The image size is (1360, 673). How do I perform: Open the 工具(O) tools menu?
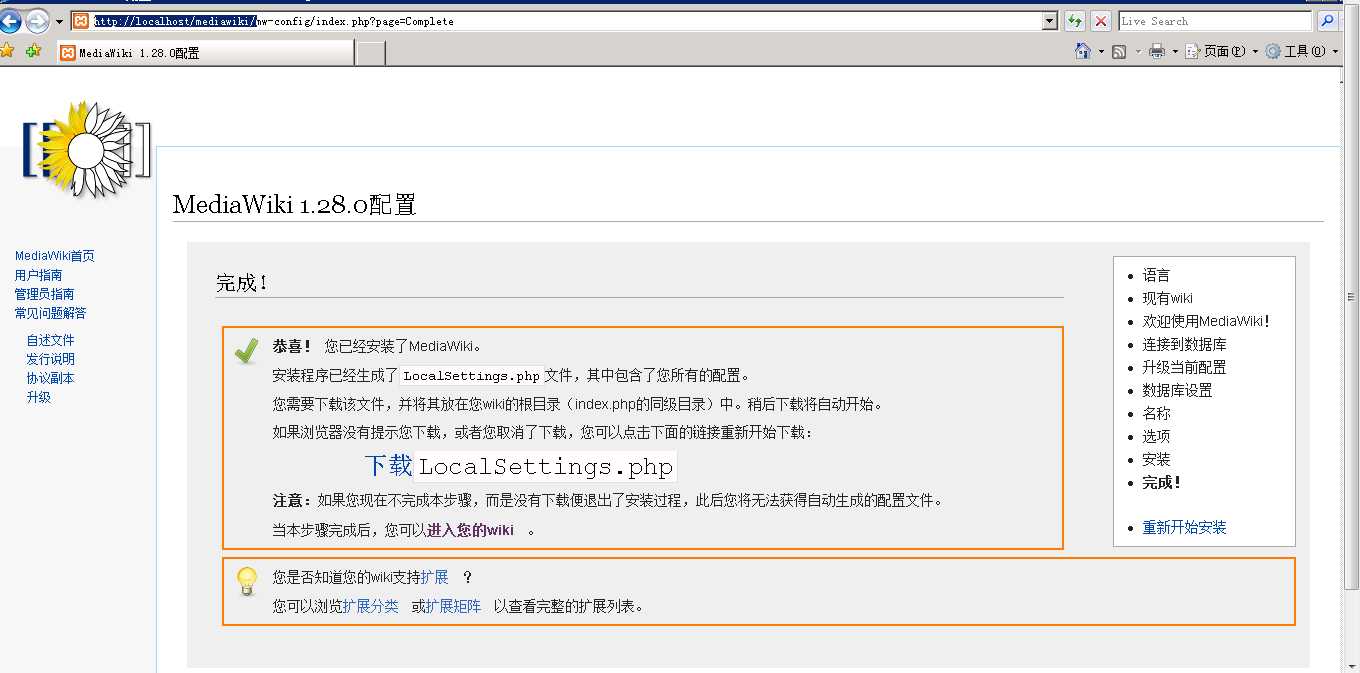point(1301,51)
